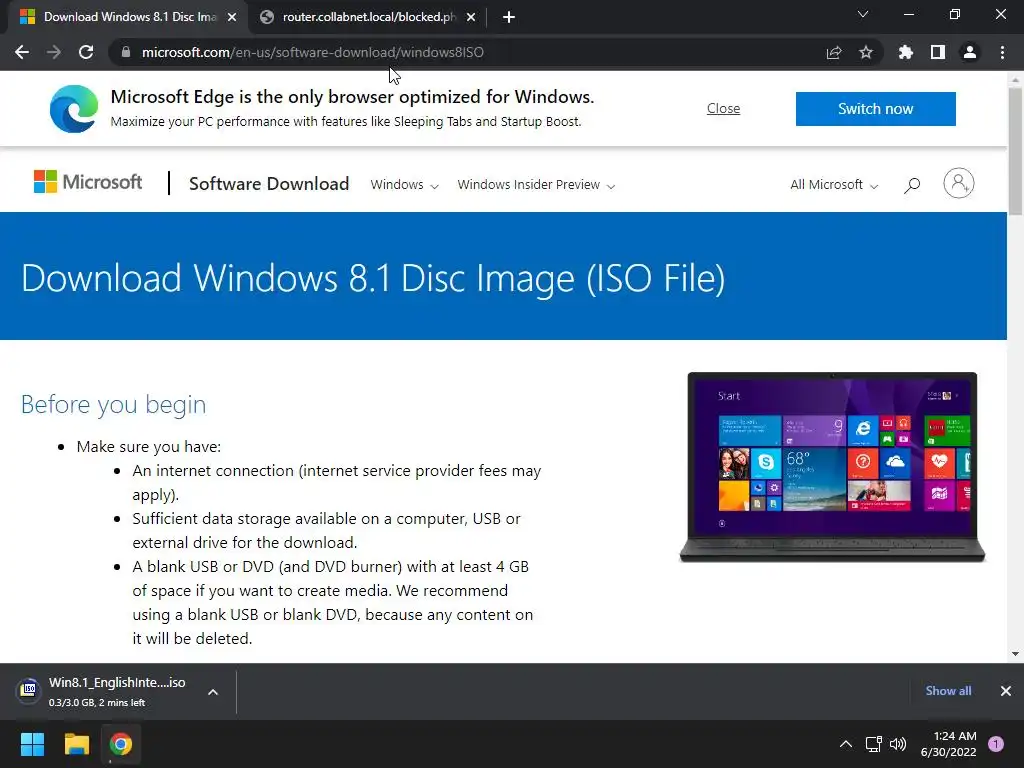Viewport: 1024px width, 768px height.
Task: Close the Download Windows 8.1 tab
Action: tap(232, 17)
